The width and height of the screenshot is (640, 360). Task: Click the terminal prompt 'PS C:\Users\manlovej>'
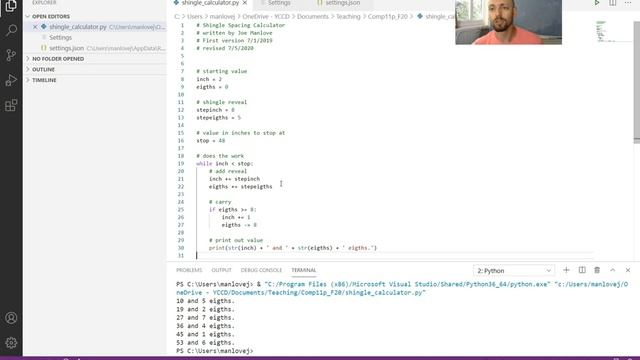pos(215,351)
